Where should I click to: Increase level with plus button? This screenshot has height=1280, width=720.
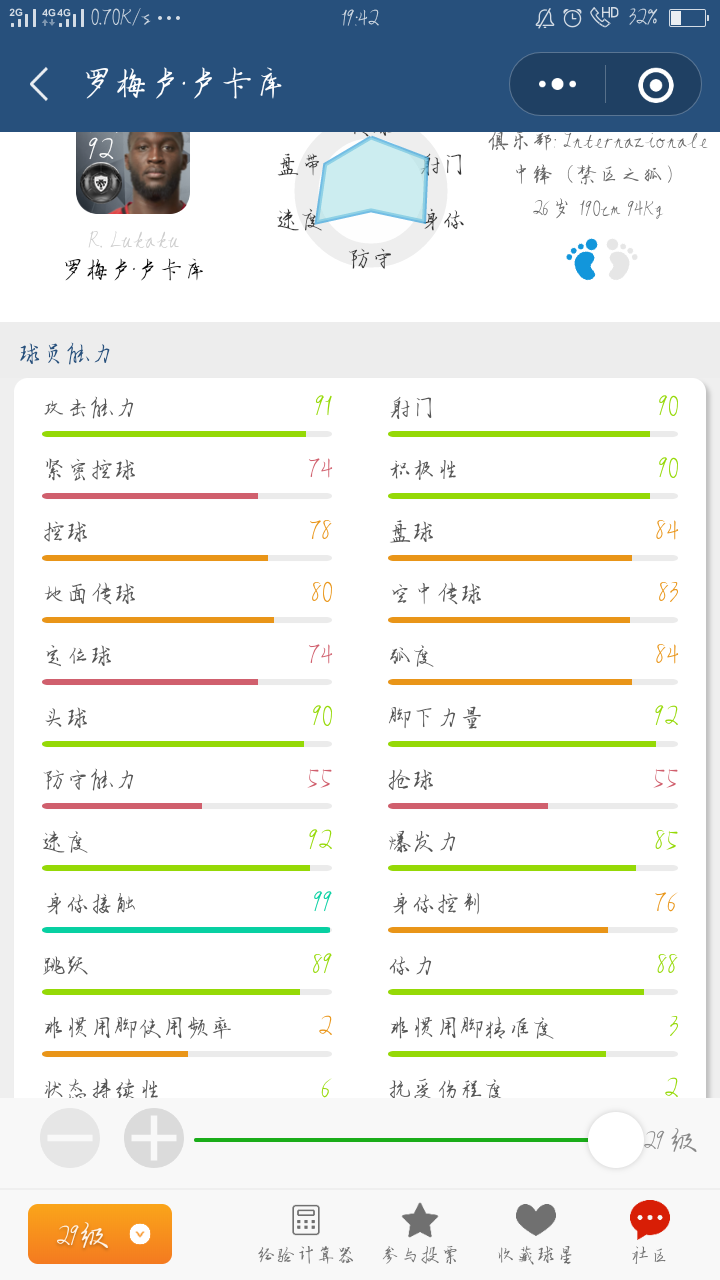click(x=154, y=1138)
